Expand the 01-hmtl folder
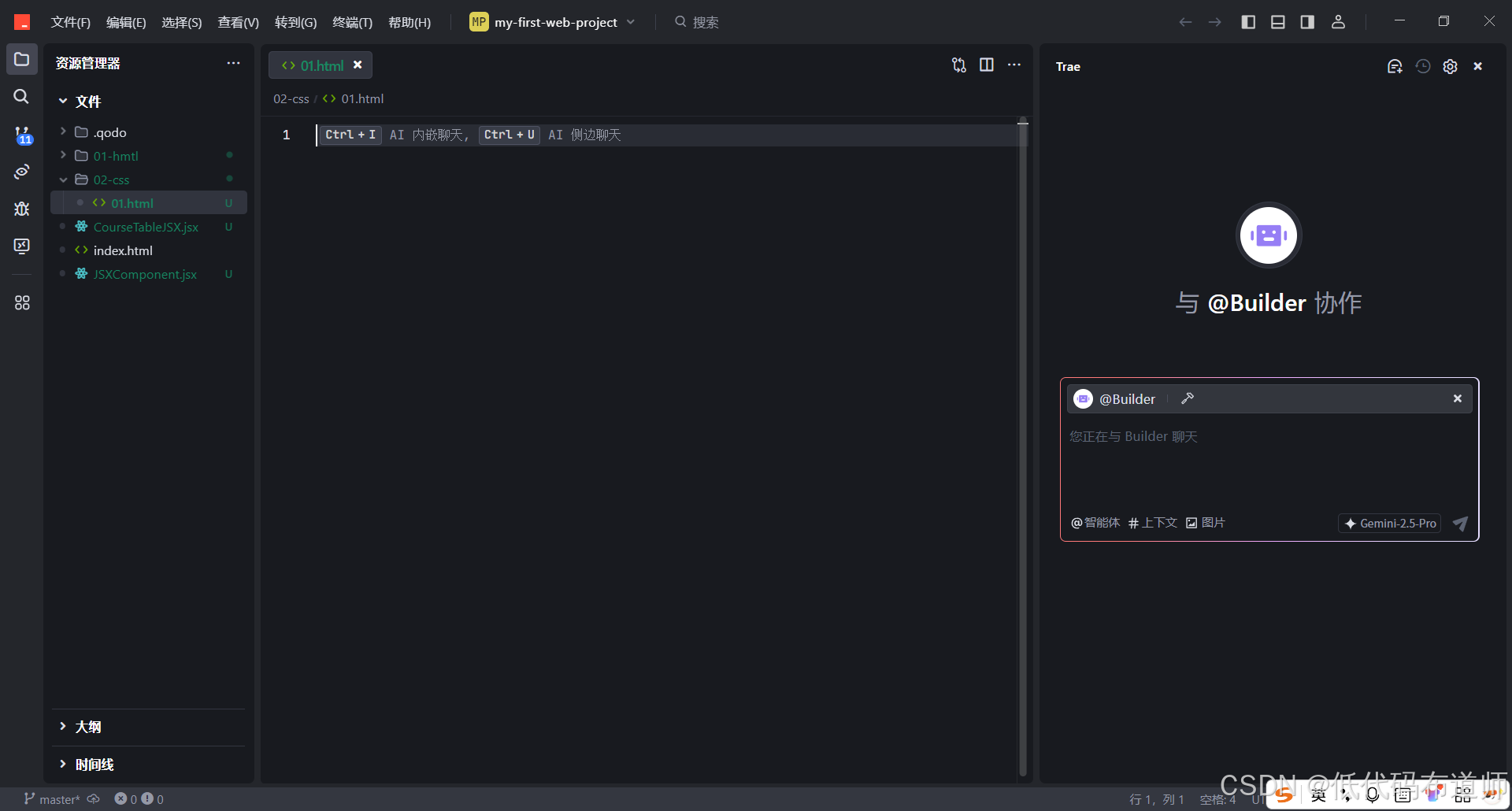Screen dimensions: 1512x811 click(150, 156)
